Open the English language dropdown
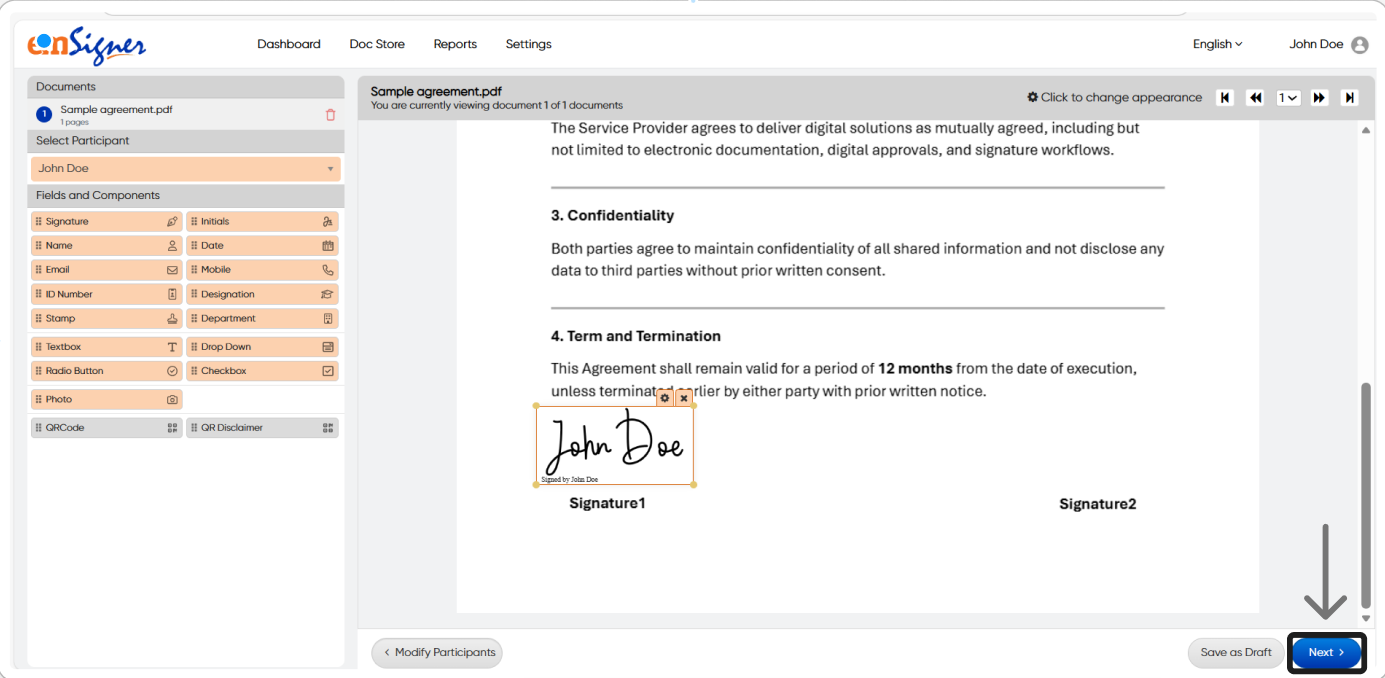 [x=1217, y=44]
